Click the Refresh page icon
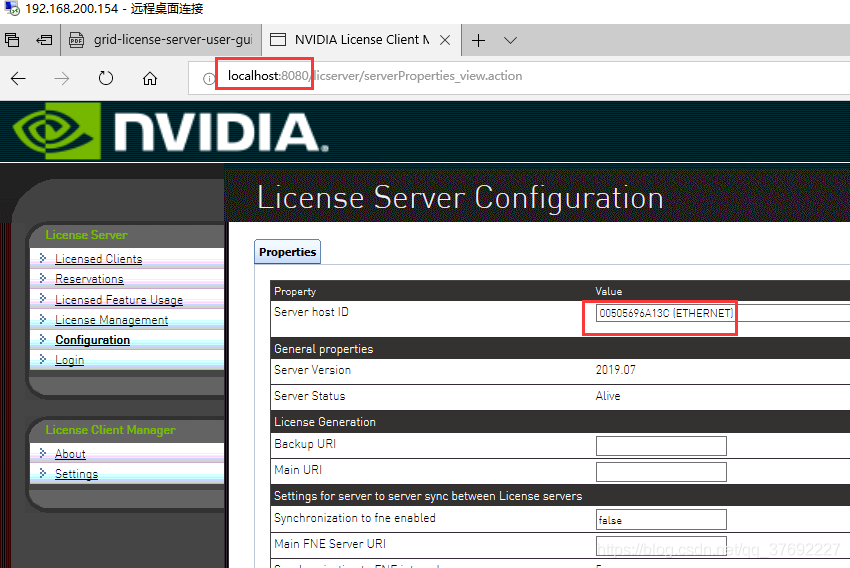The image size is (850, 568). point(106,79)
